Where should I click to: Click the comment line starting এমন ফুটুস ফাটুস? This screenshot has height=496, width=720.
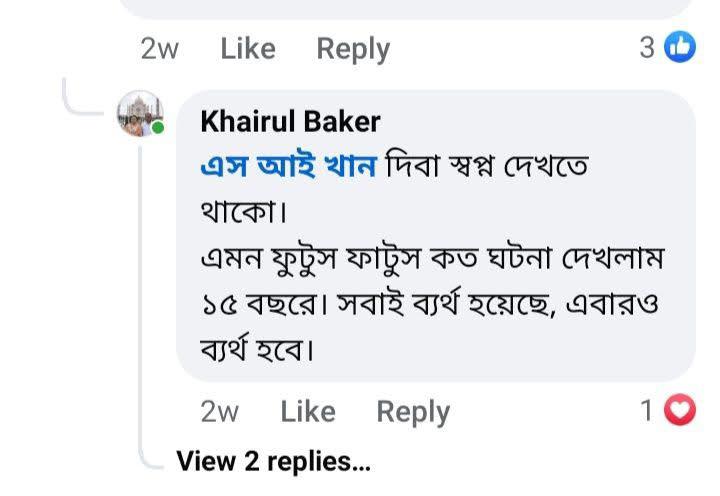[x=432, y=259]
